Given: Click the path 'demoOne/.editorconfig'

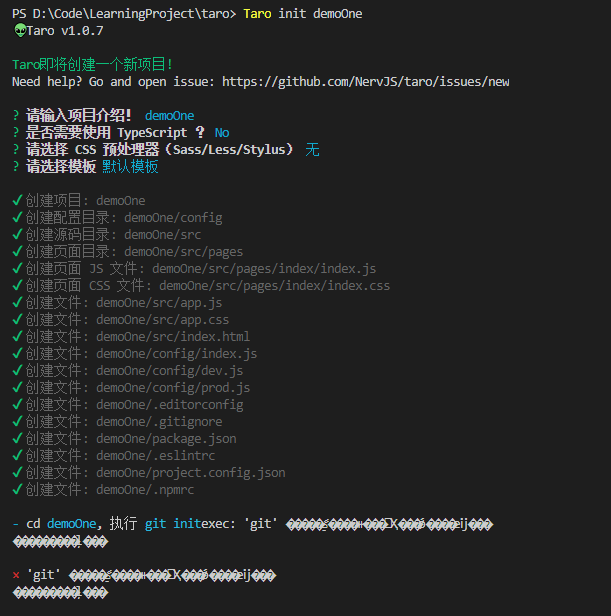Looking at the screenshot, I should pyautogui.click(x=170, y=405).
